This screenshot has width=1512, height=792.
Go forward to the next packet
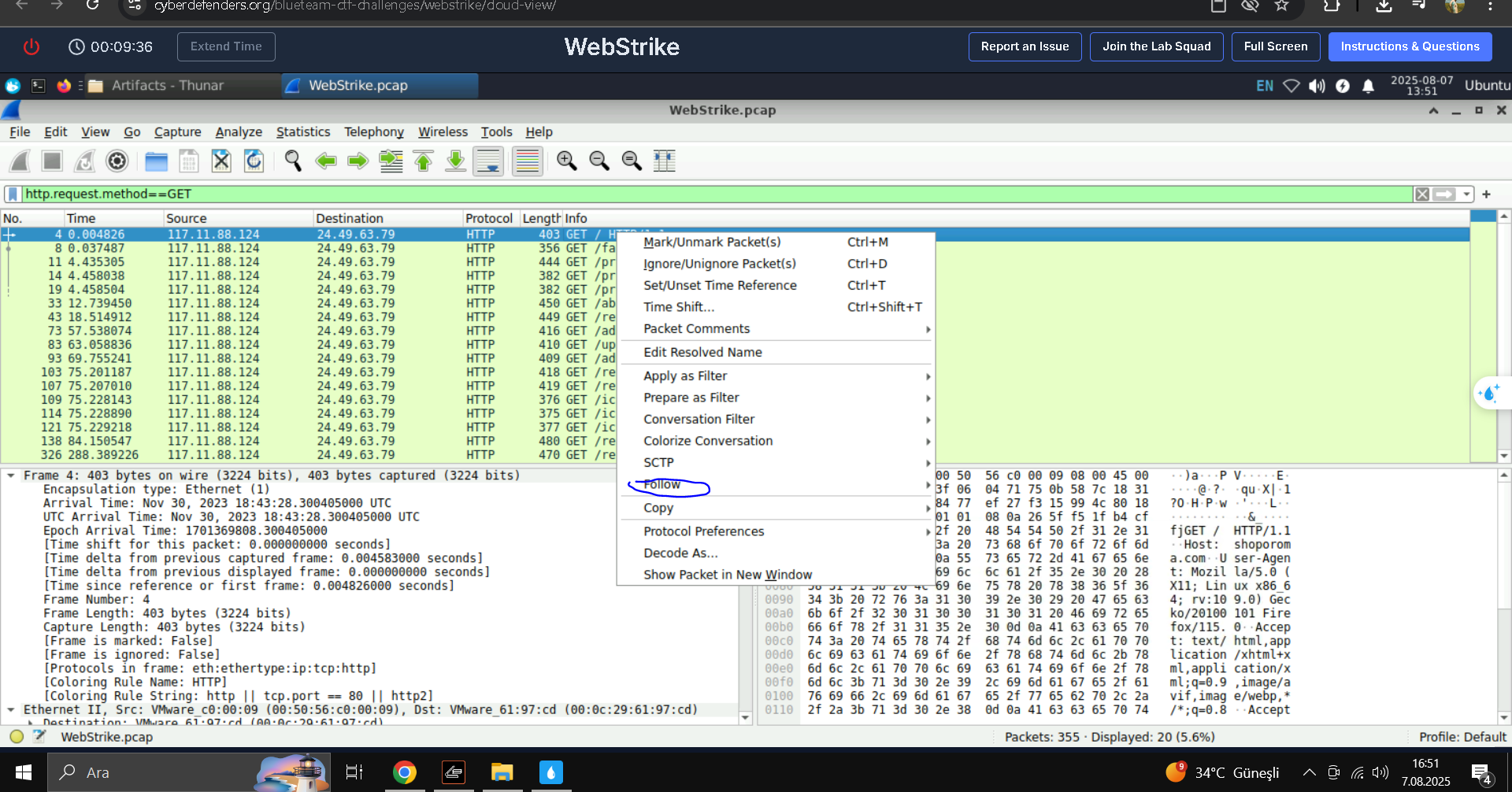click(x=358, y=161)
